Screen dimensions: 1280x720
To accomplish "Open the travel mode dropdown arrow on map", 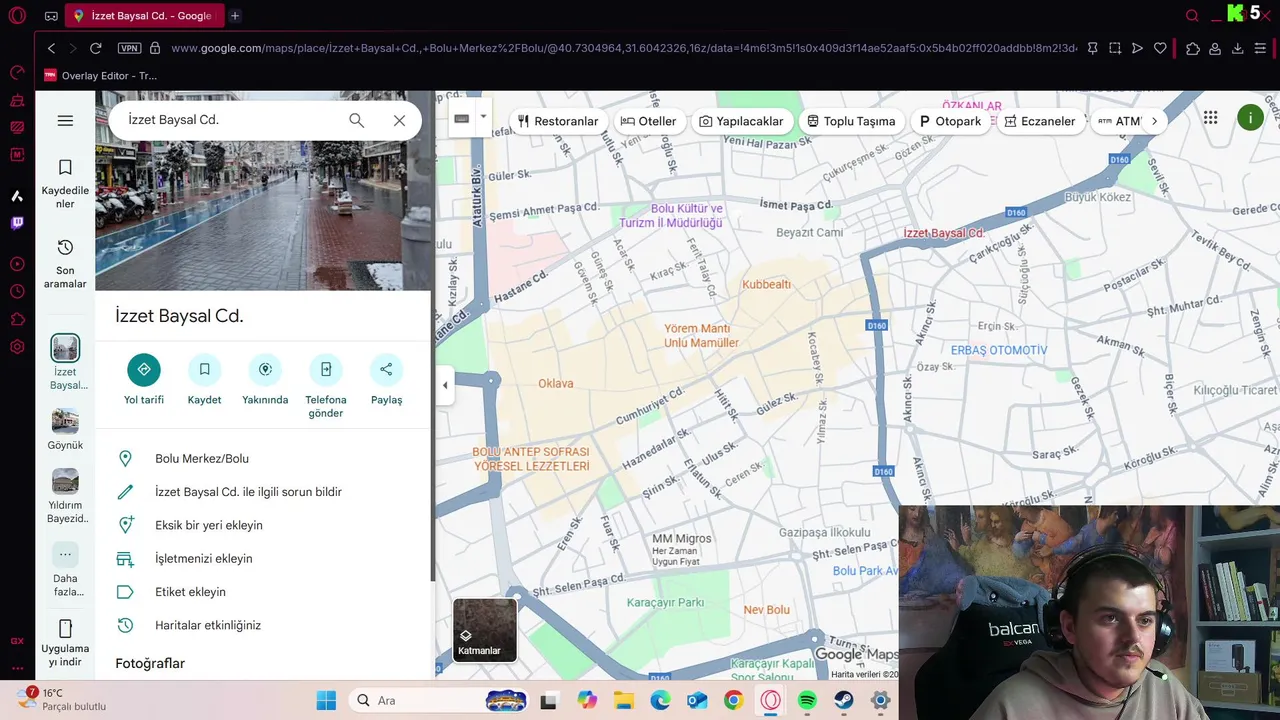I will pos(483,117).
